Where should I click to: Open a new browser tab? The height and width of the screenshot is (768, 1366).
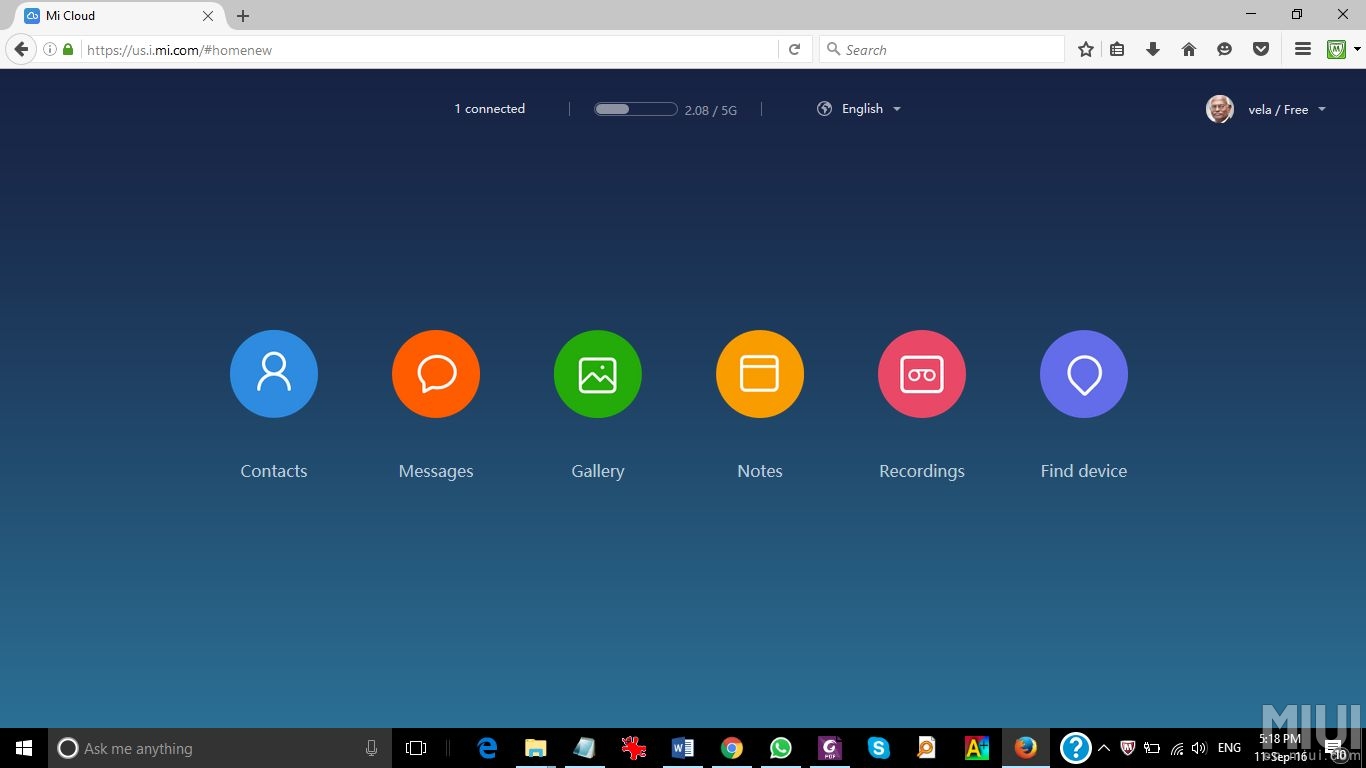point(243,16)
